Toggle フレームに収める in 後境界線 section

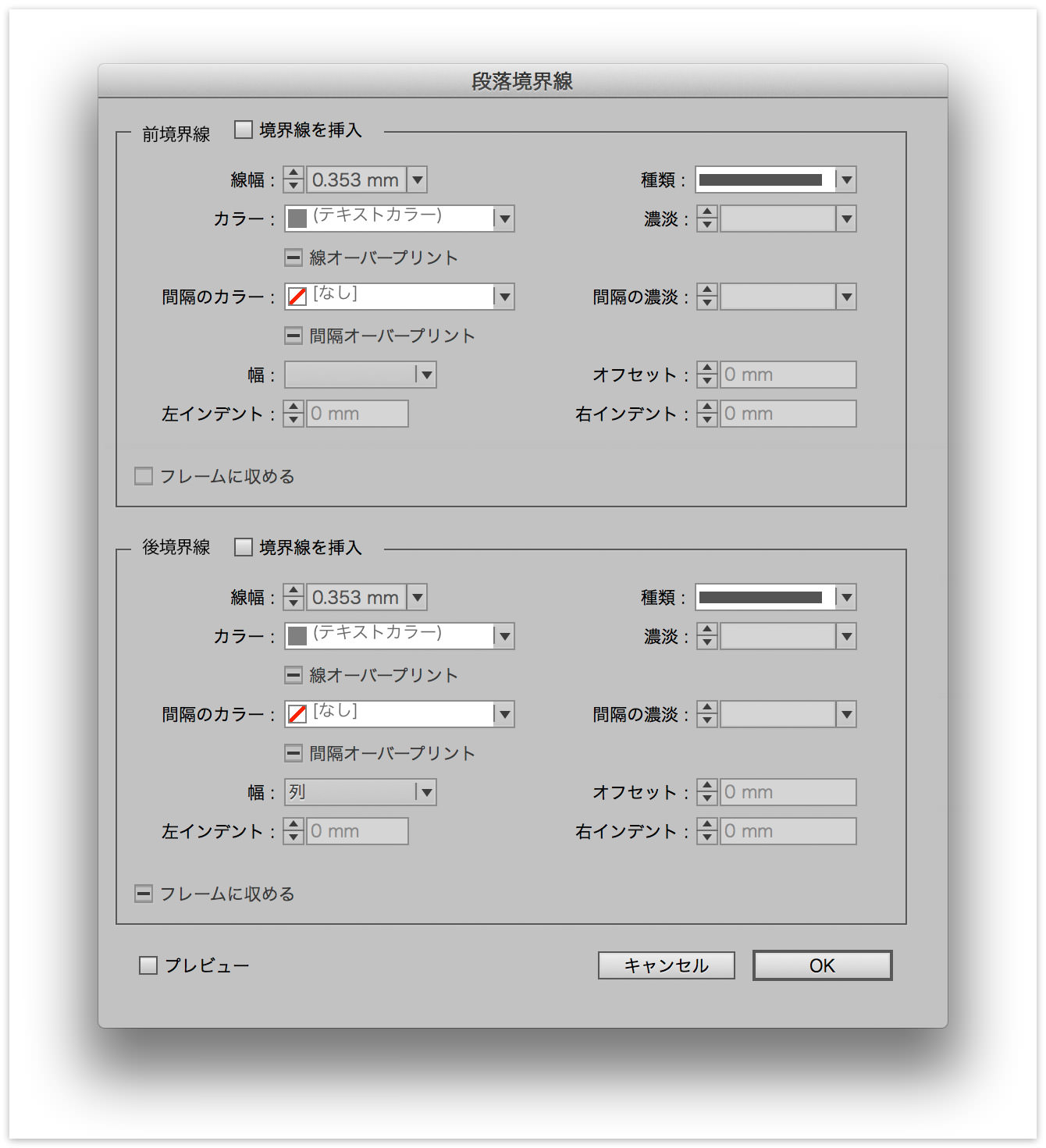144,894
